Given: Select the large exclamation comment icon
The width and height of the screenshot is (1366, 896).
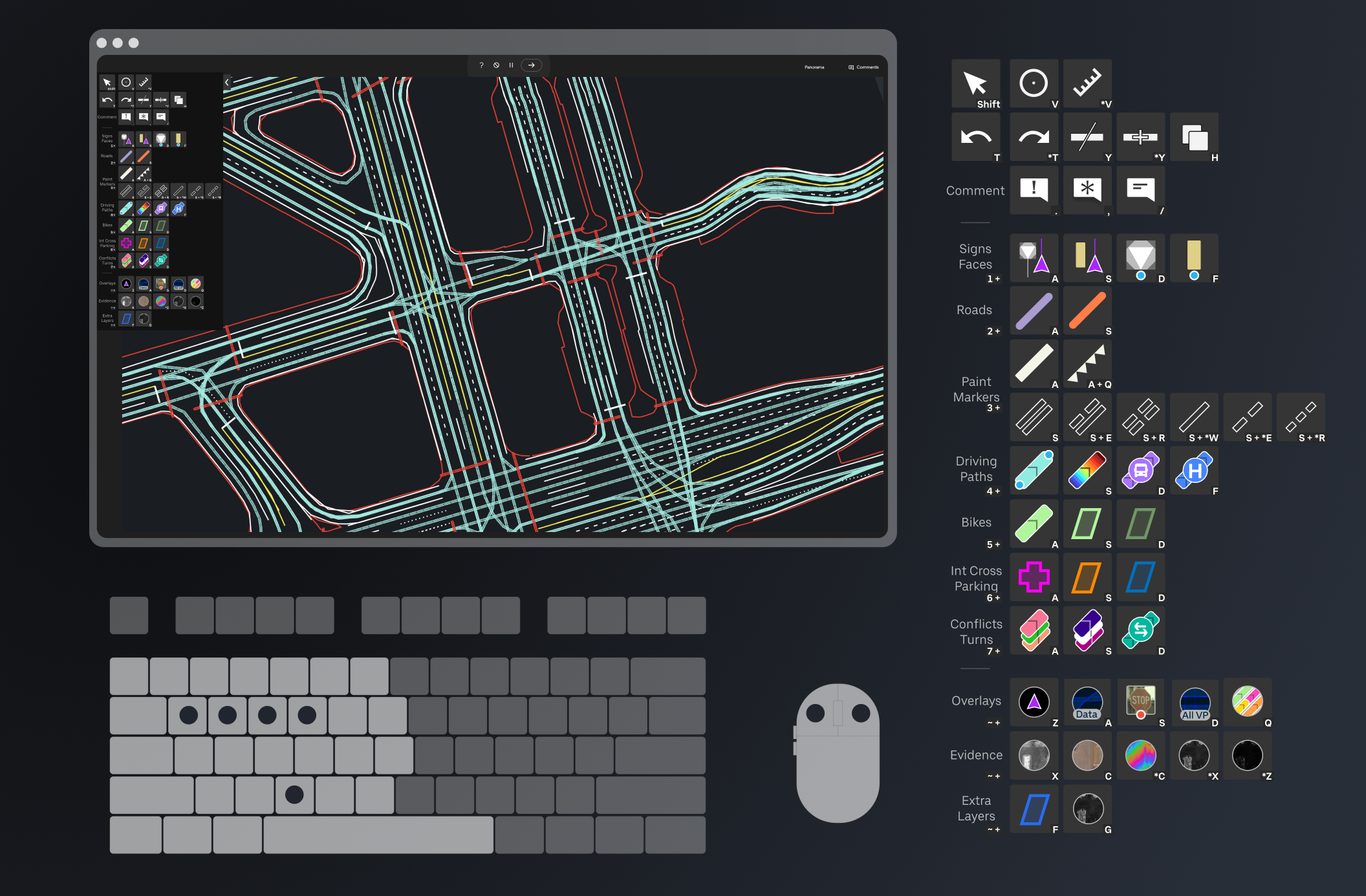Looking at the screenshot, I should (1034, 189).
